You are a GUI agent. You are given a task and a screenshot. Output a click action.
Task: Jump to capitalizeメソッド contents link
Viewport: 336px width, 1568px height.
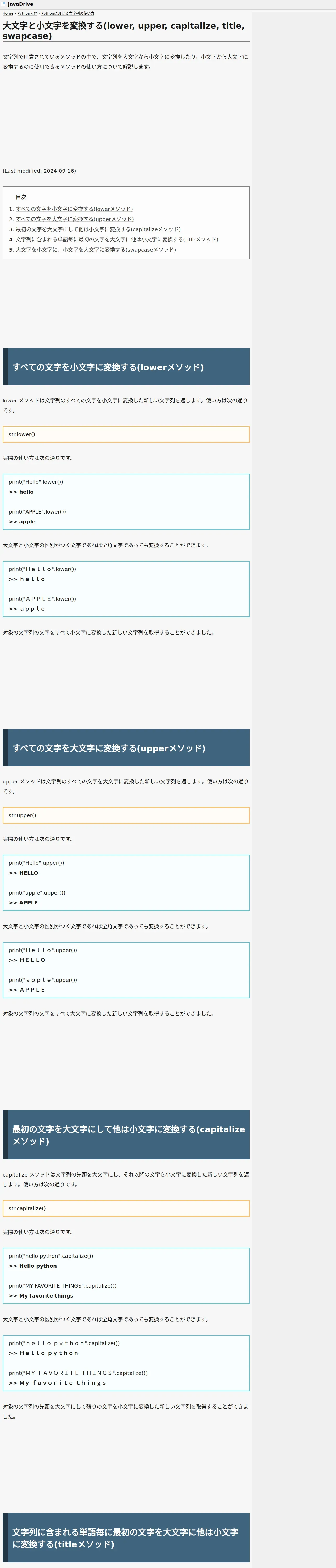[98, 229]
